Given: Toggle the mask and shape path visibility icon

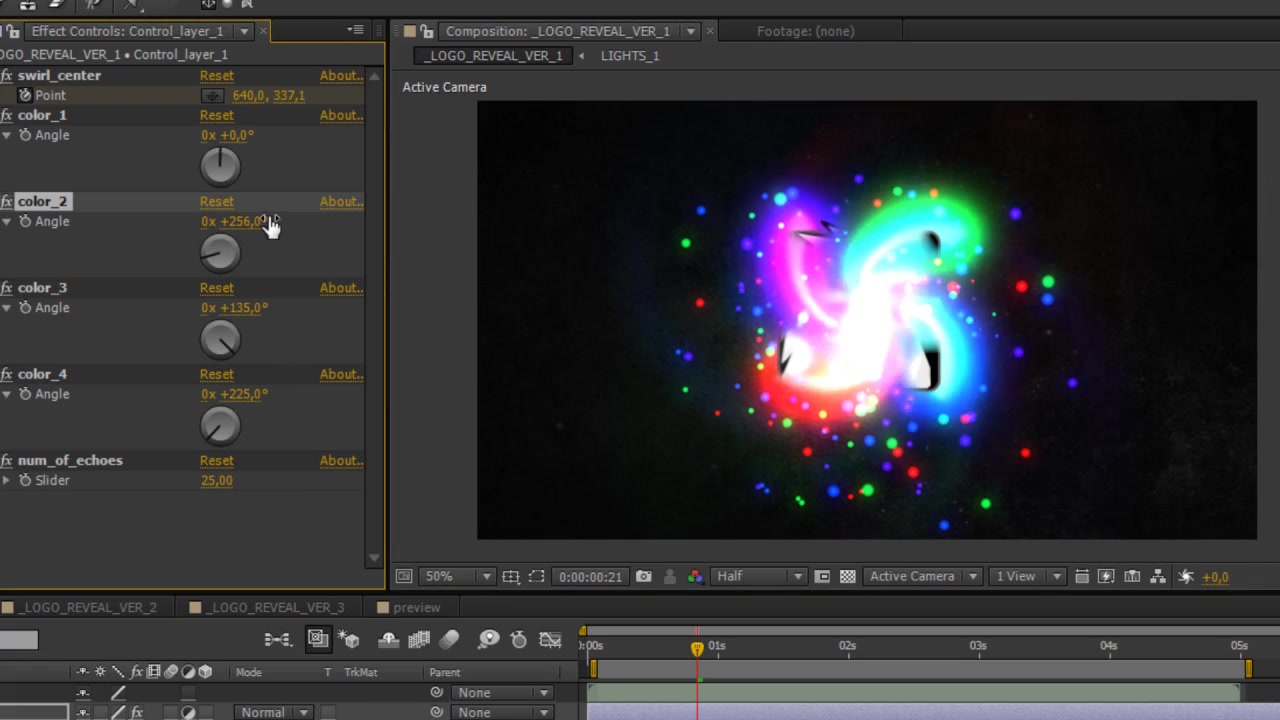Looking at the screenshot, I should (536, 576).
